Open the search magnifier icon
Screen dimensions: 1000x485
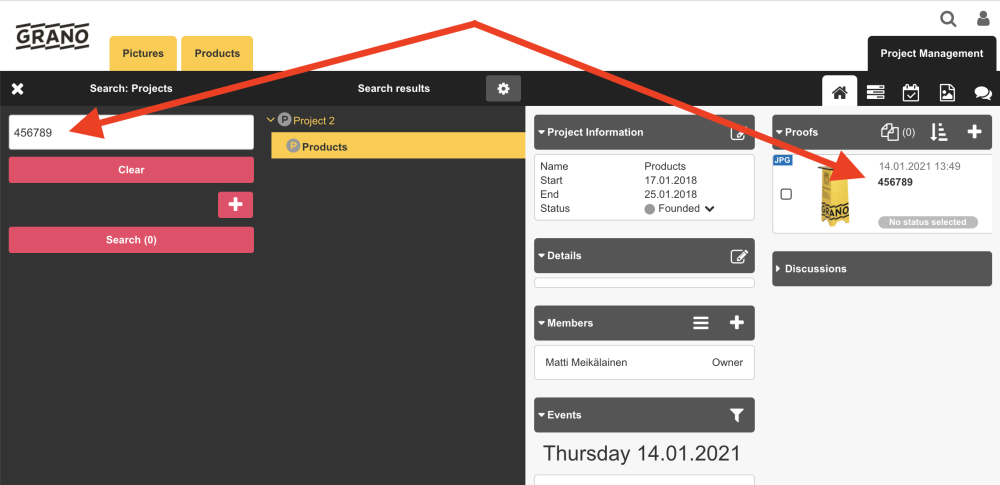948,18
